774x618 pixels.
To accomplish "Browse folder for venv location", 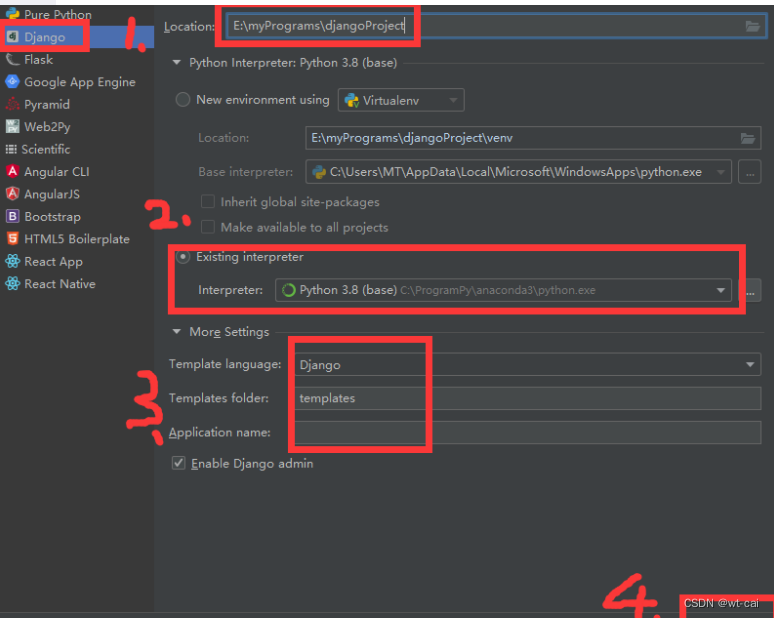I will pyautogui.click(x=748, y=138).
